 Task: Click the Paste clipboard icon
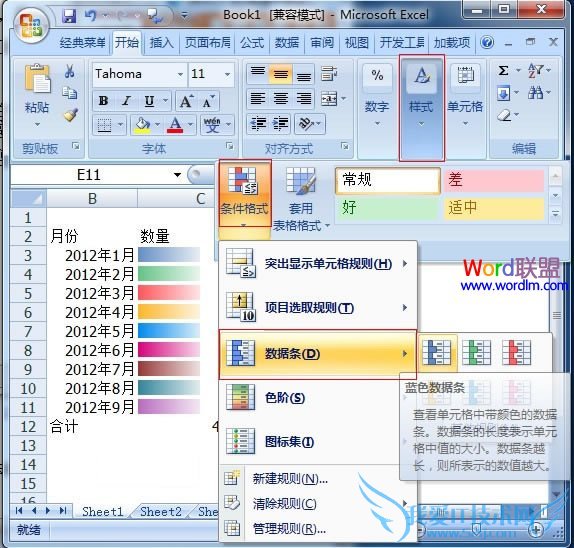click(37, 78)
